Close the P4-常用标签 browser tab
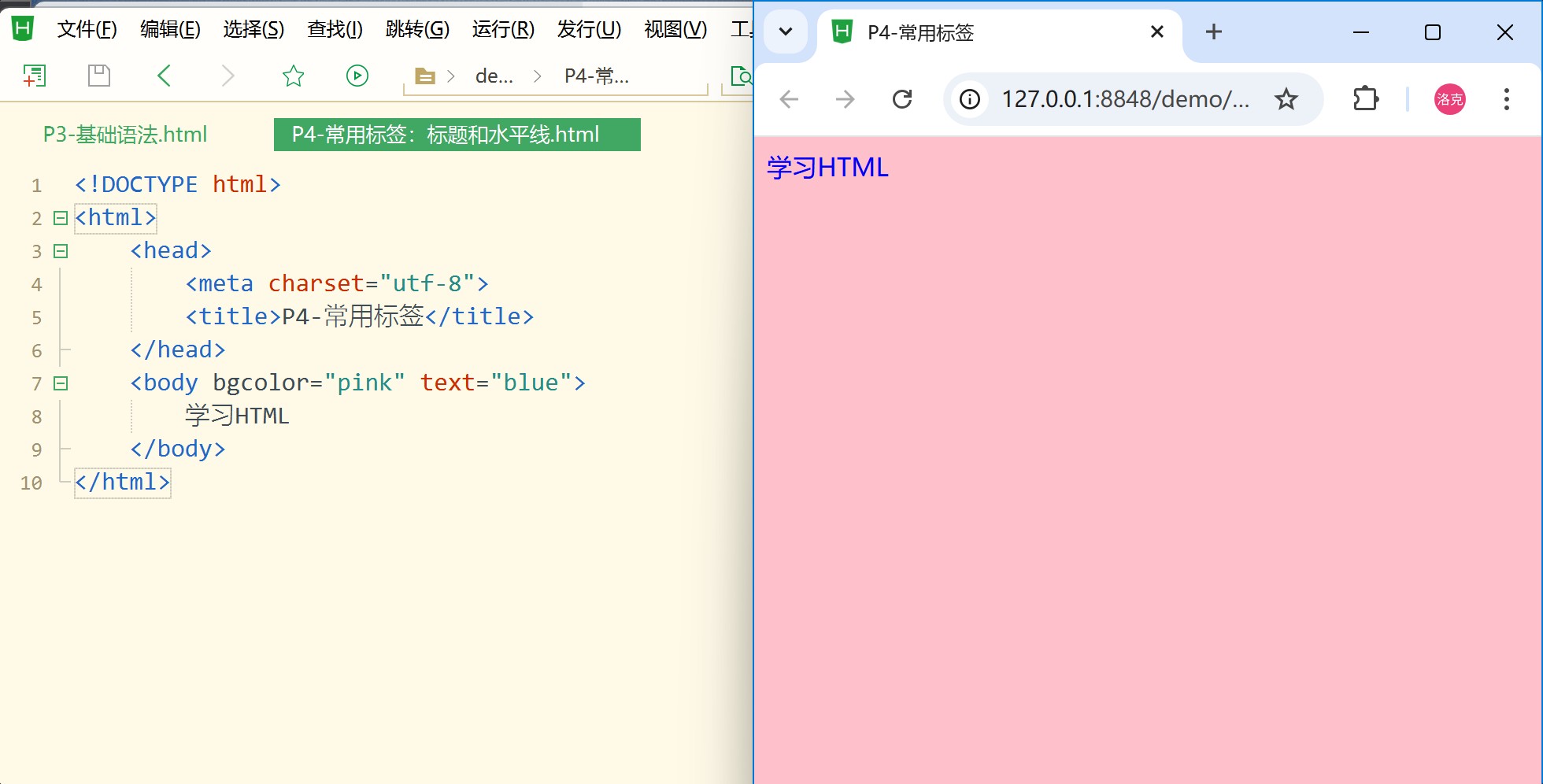 click(1157, 31)
